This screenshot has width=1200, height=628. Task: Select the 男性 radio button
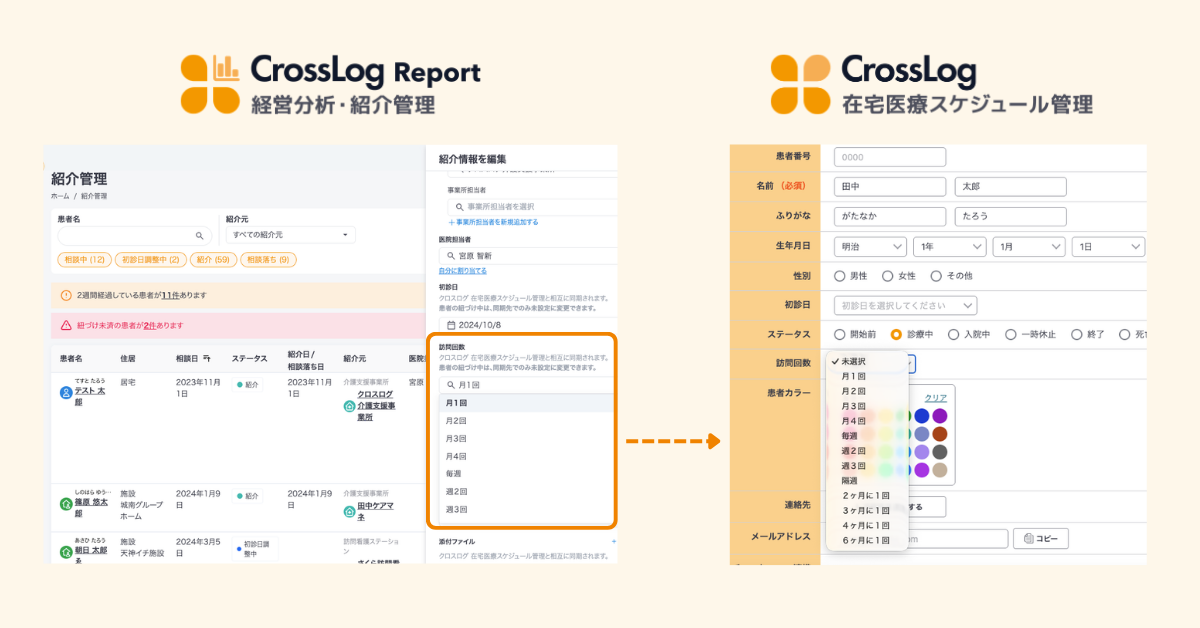point(840,276)
